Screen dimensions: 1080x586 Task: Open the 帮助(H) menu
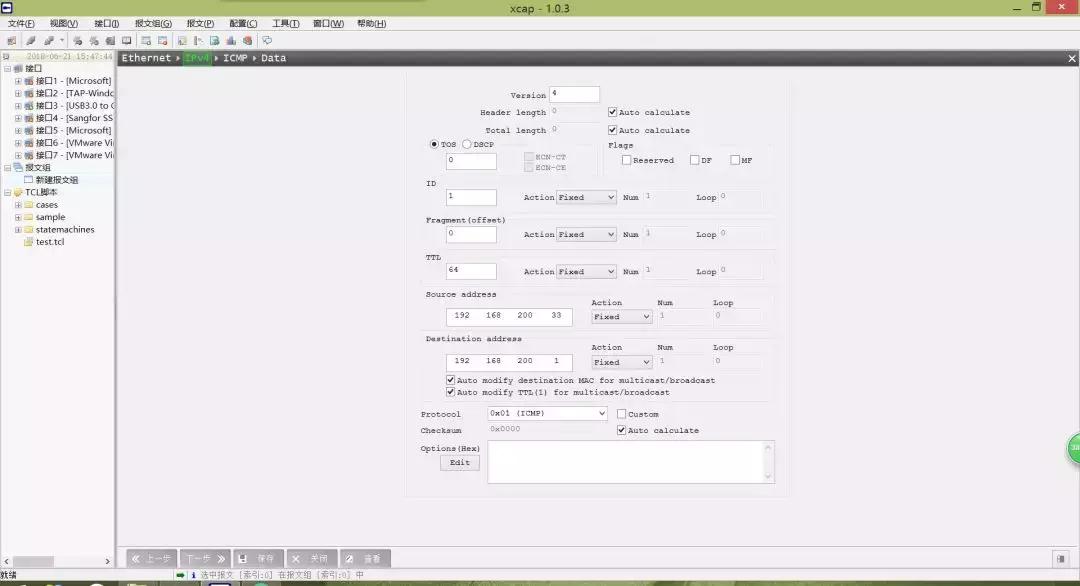click(371, 23)
